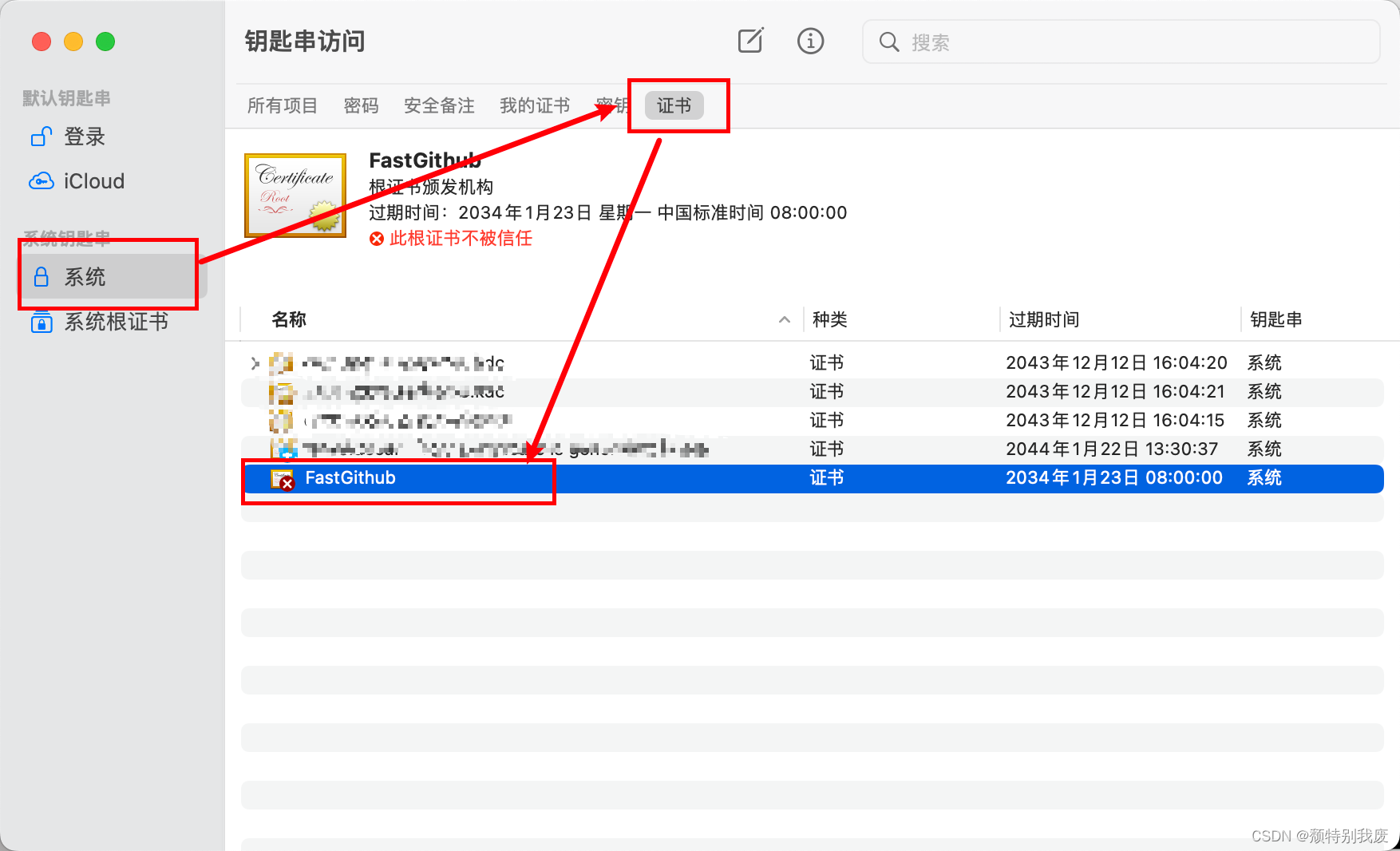The height and width of the screenshot is (851, 1400).
Task: Click the FastGithub root certificate thumbnail image
Action: coord(295,194)
